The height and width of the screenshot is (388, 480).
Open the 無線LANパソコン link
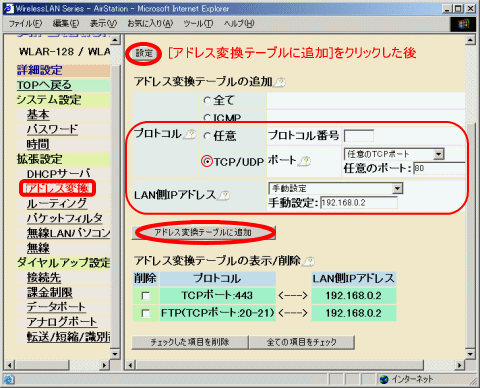coord(68,233)
